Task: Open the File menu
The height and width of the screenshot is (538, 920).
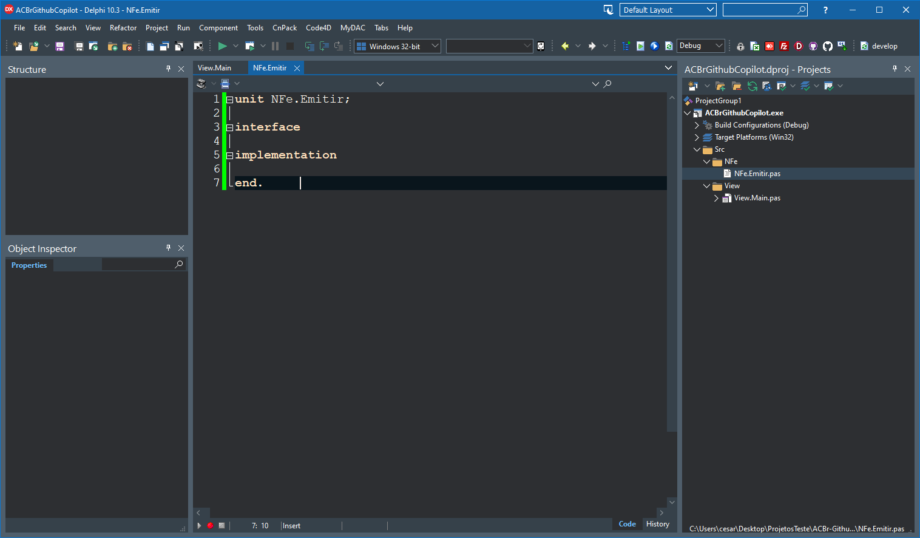Action: pos(19,28)
